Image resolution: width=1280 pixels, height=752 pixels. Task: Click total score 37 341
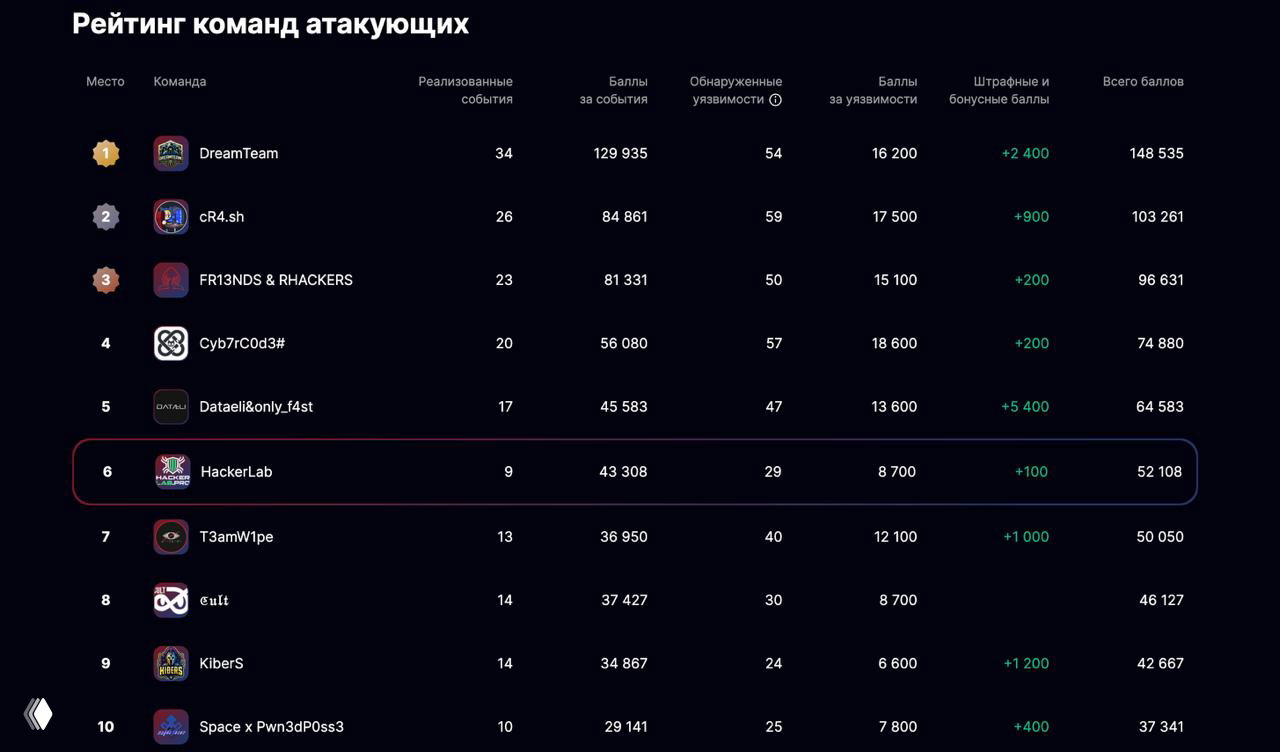(1161, 727)
